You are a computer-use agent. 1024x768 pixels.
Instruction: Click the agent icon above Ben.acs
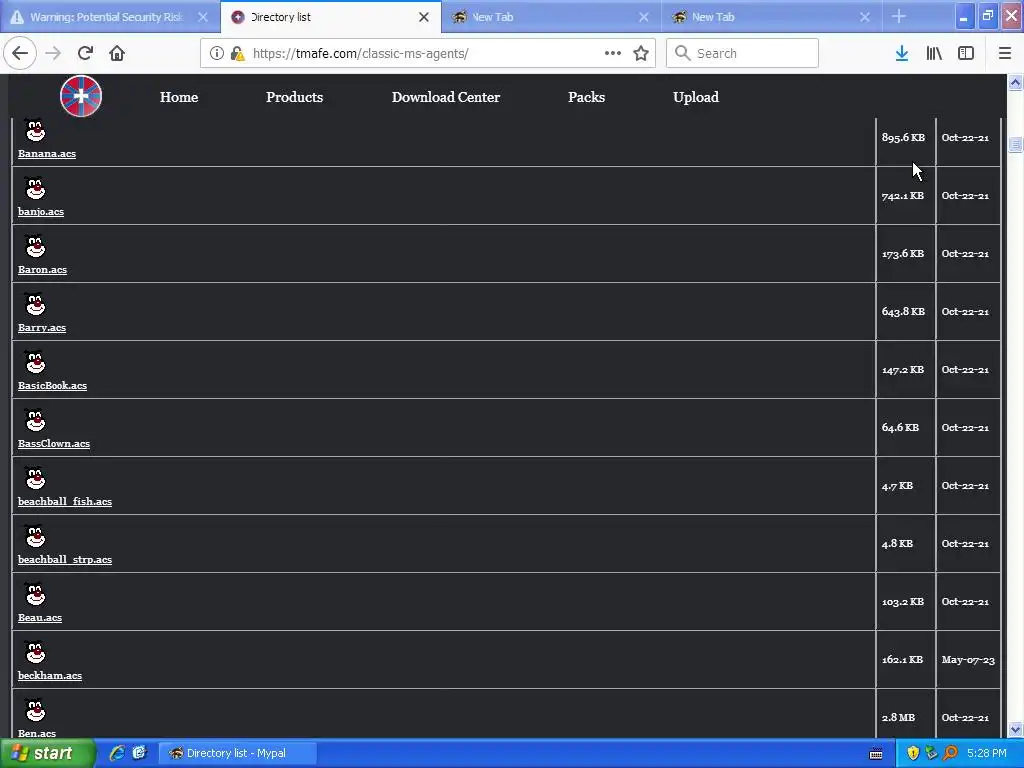pyautogui.click(x=35, y=710)
